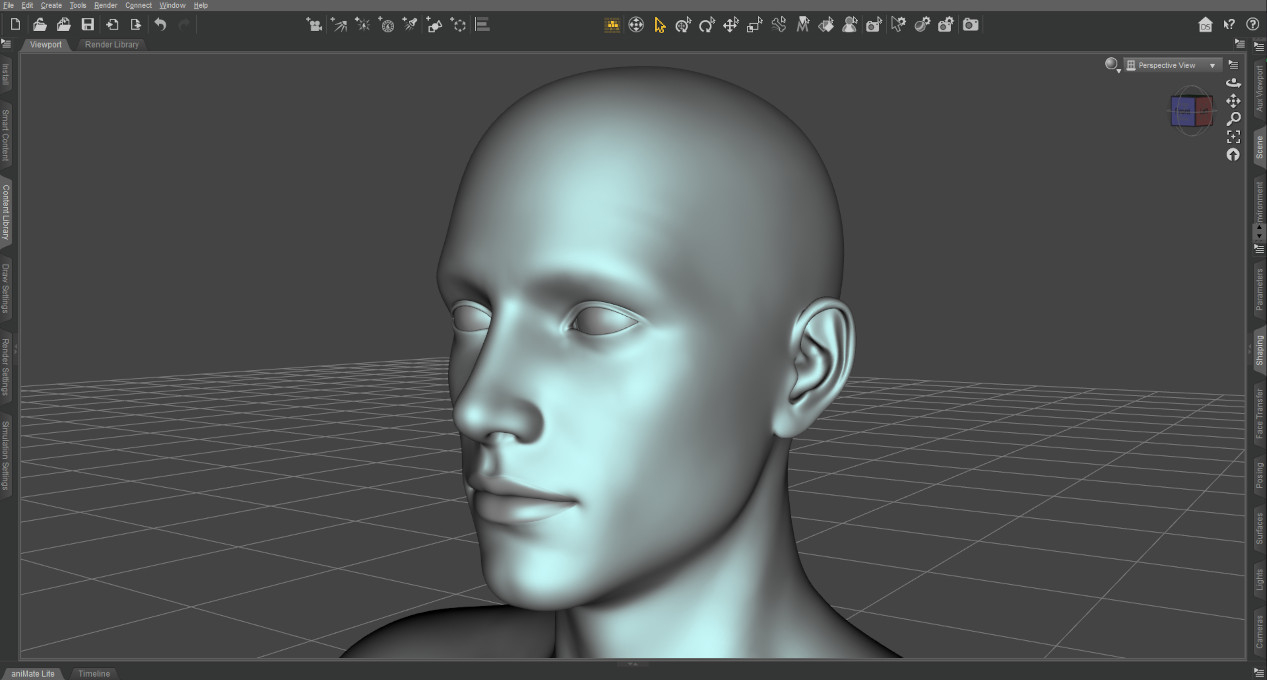Click the reset view arrow control
The height and width of the screenshot is (680, 1267).
point(1233,155)
